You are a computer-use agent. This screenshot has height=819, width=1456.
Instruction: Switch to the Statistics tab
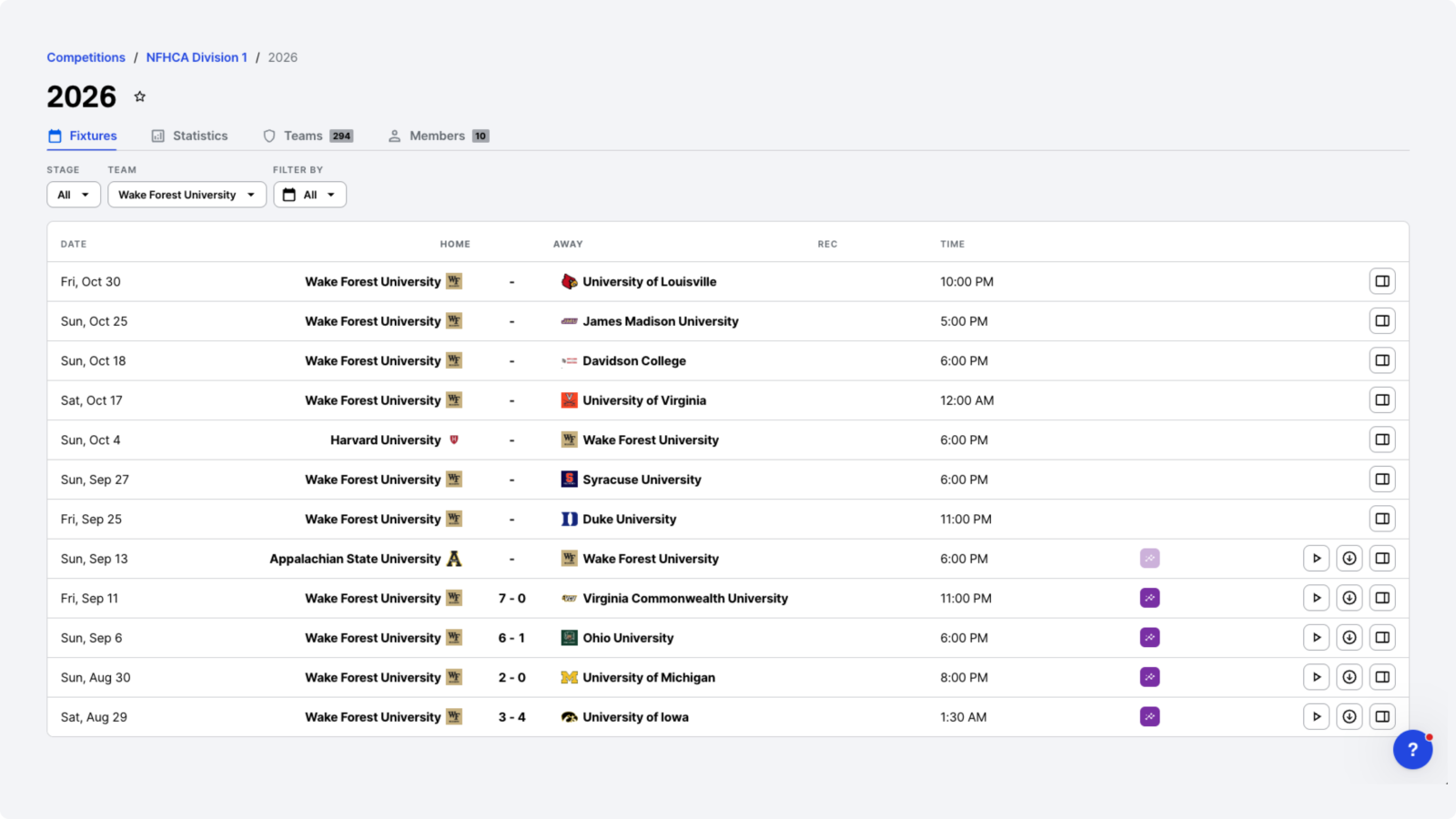189,136
